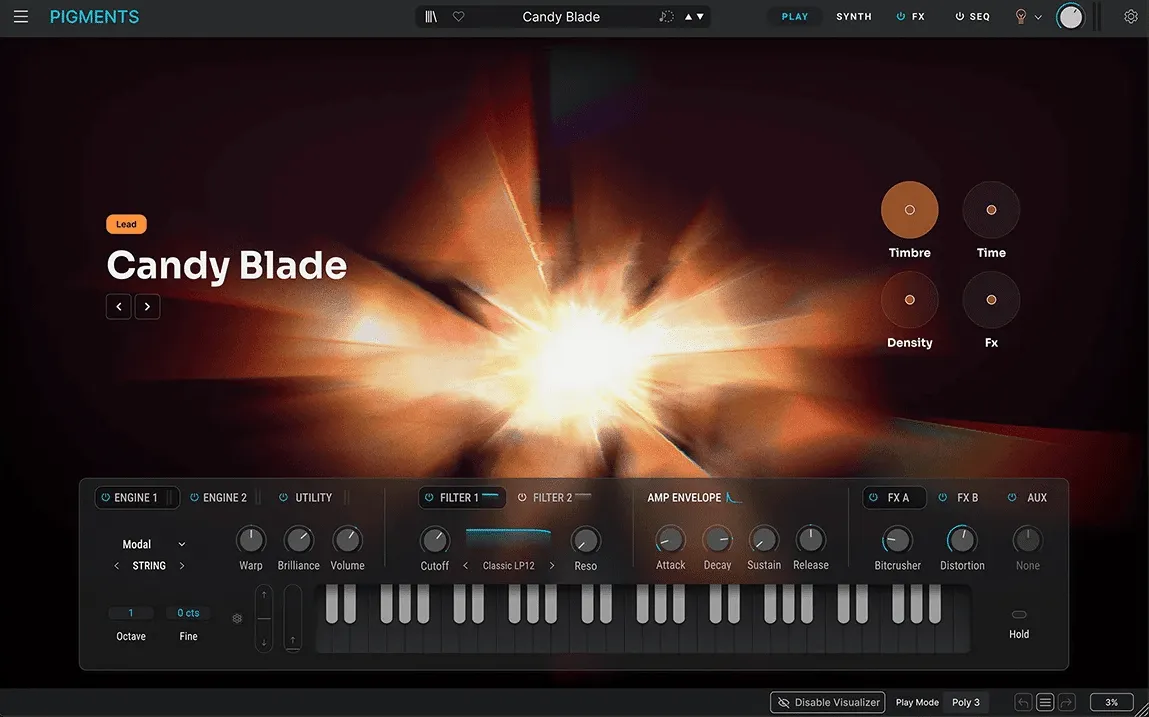Click the pitch bend down arrow

[x=264, y=643]
